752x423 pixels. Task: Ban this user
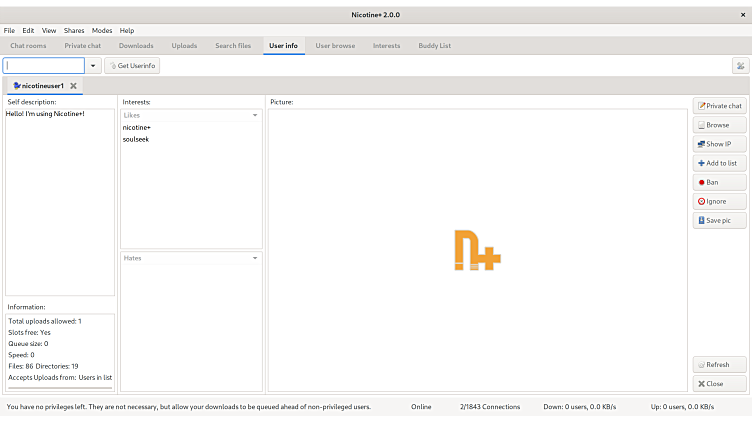[x=719, y=182]
